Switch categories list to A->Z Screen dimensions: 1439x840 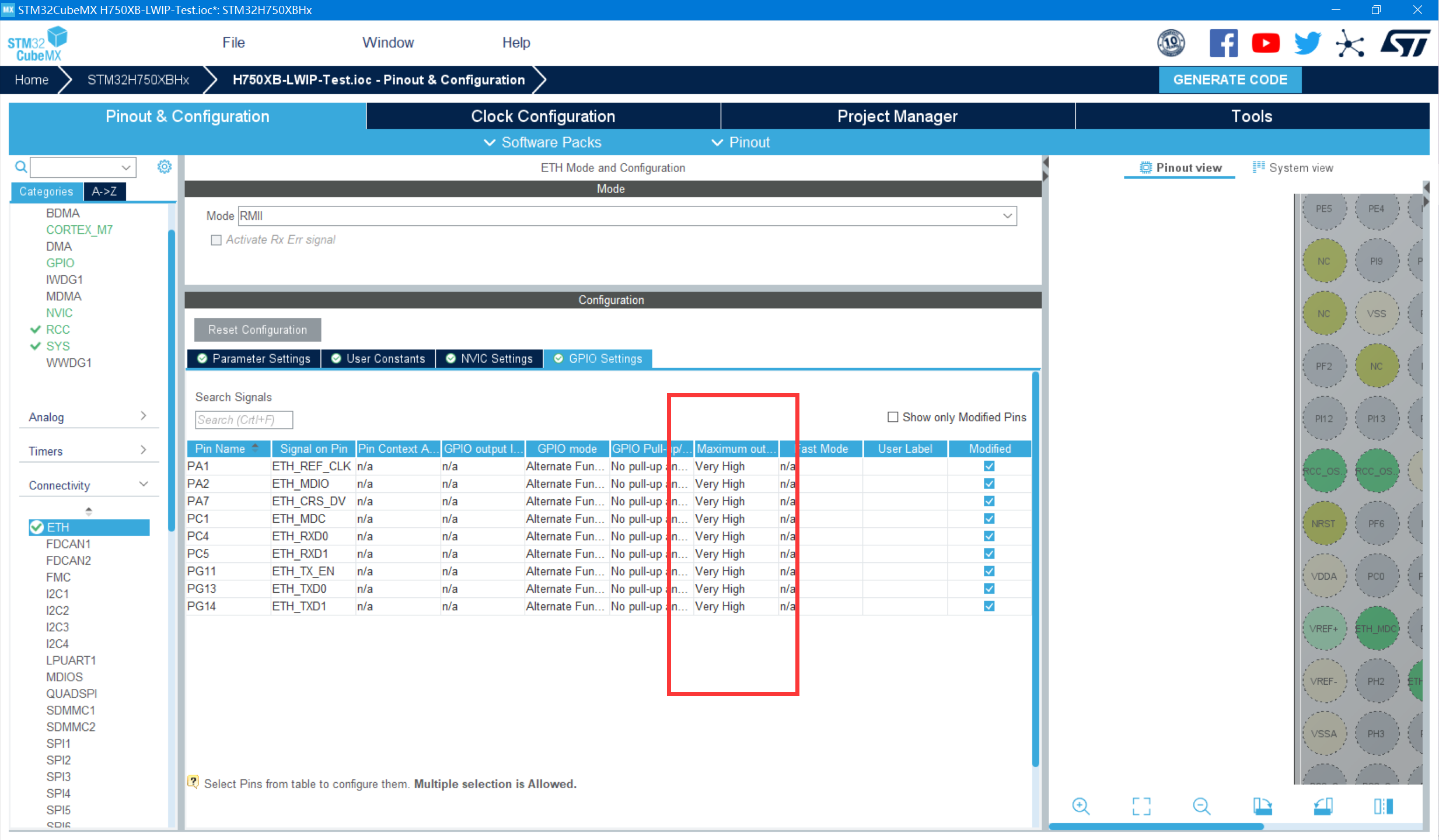point(104,191)
